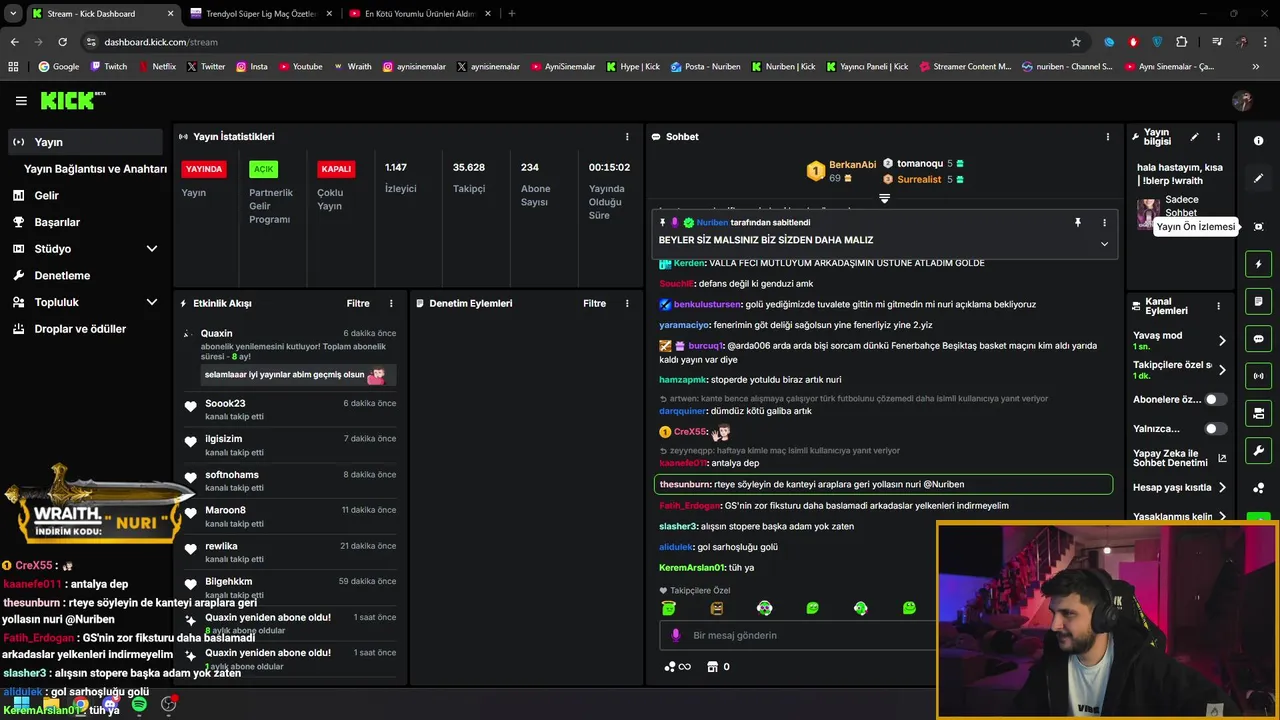
Task: Toggle Abonelere özel chat mode
Action: point(1215,400)
